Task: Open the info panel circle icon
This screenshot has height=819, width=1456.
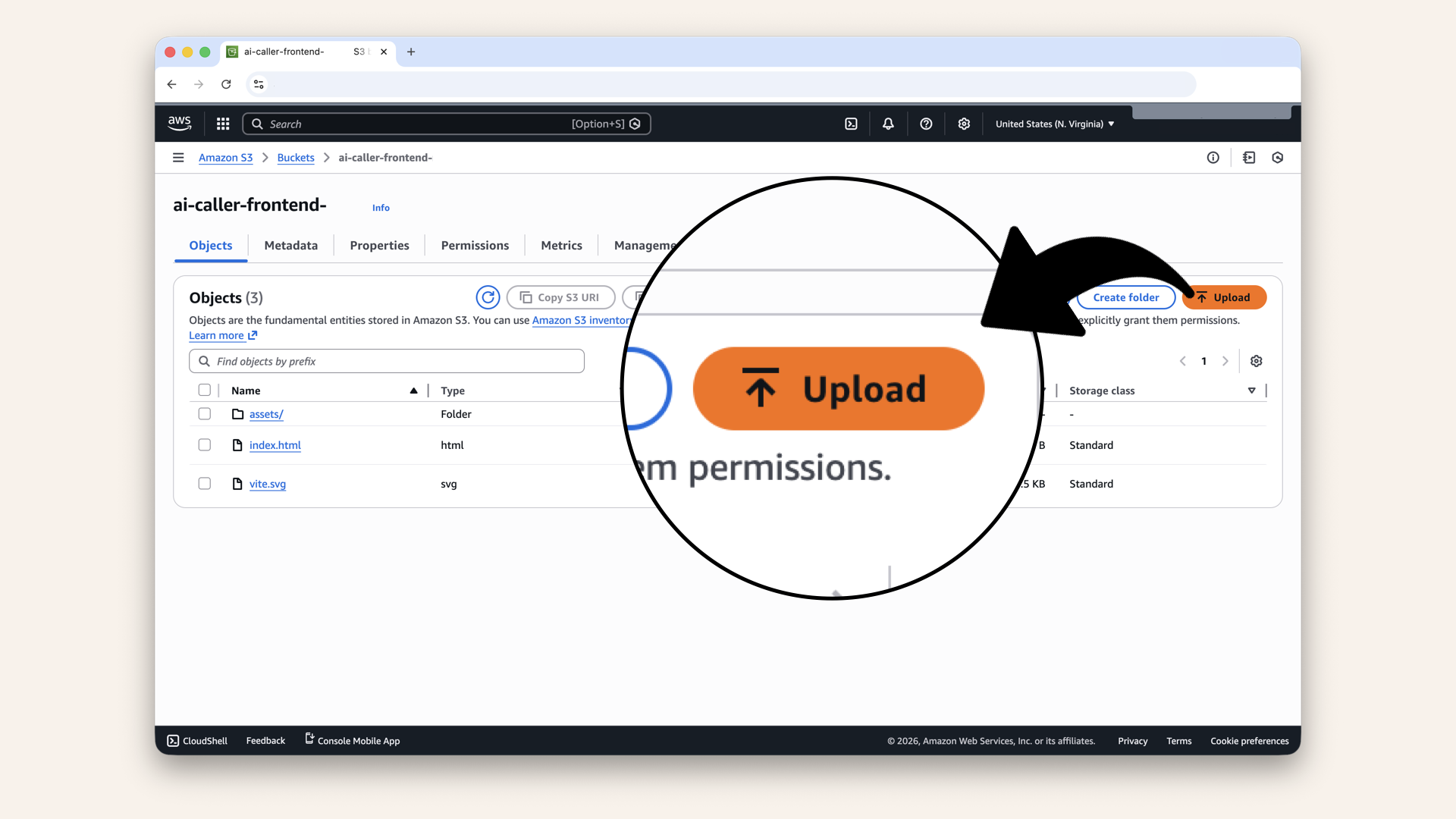Action: coord(1213,158)
